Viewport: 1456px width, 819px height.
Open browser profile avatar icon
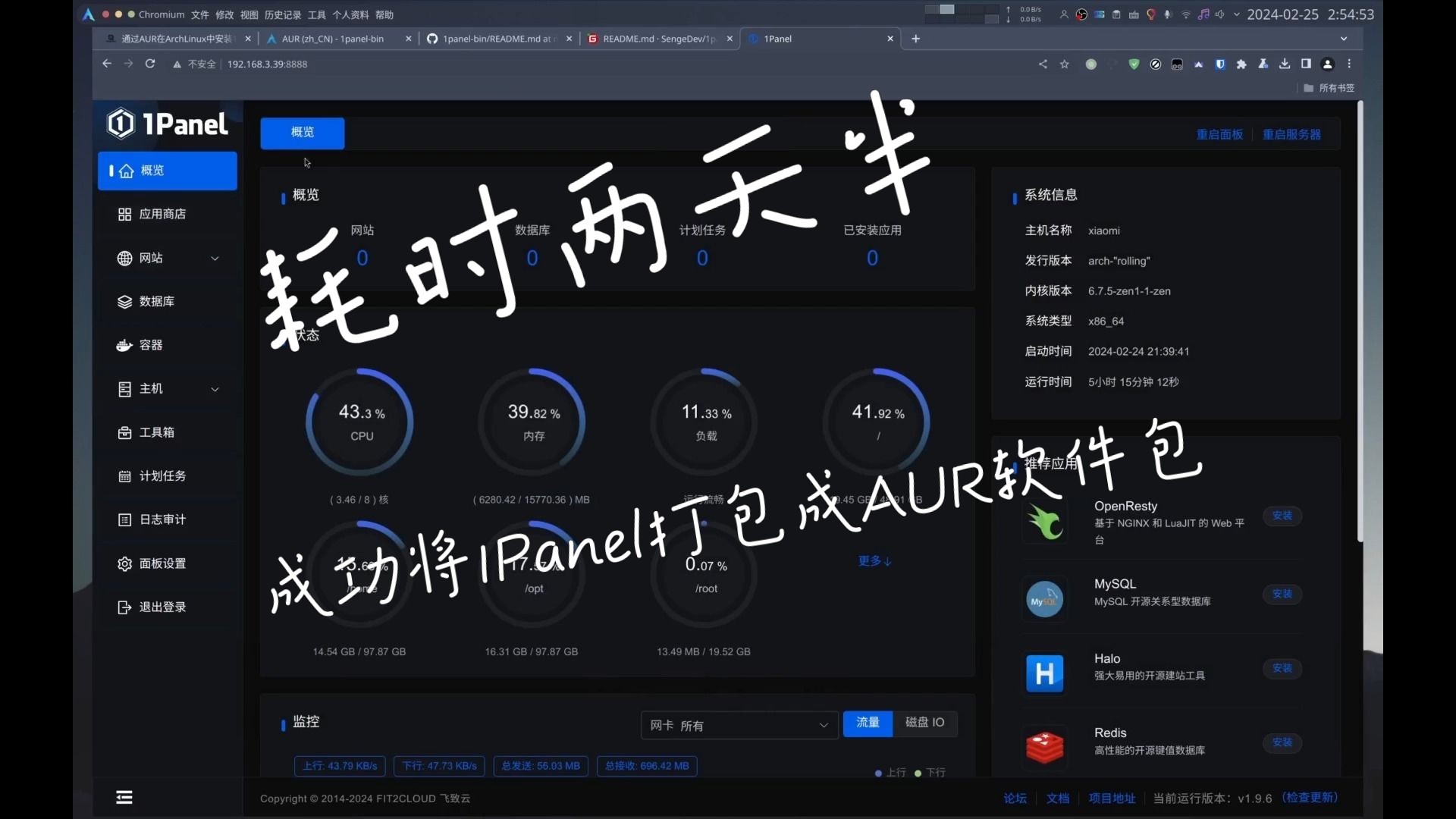tap(1328, 64)
